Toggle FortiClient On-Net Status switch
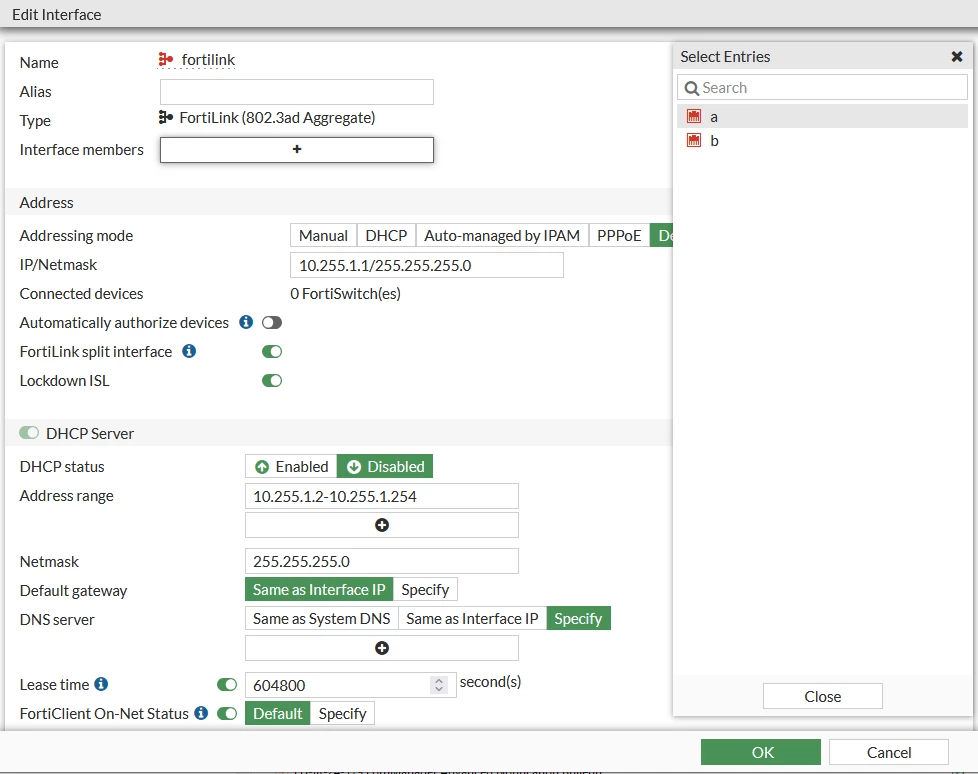 click(227, 714)
